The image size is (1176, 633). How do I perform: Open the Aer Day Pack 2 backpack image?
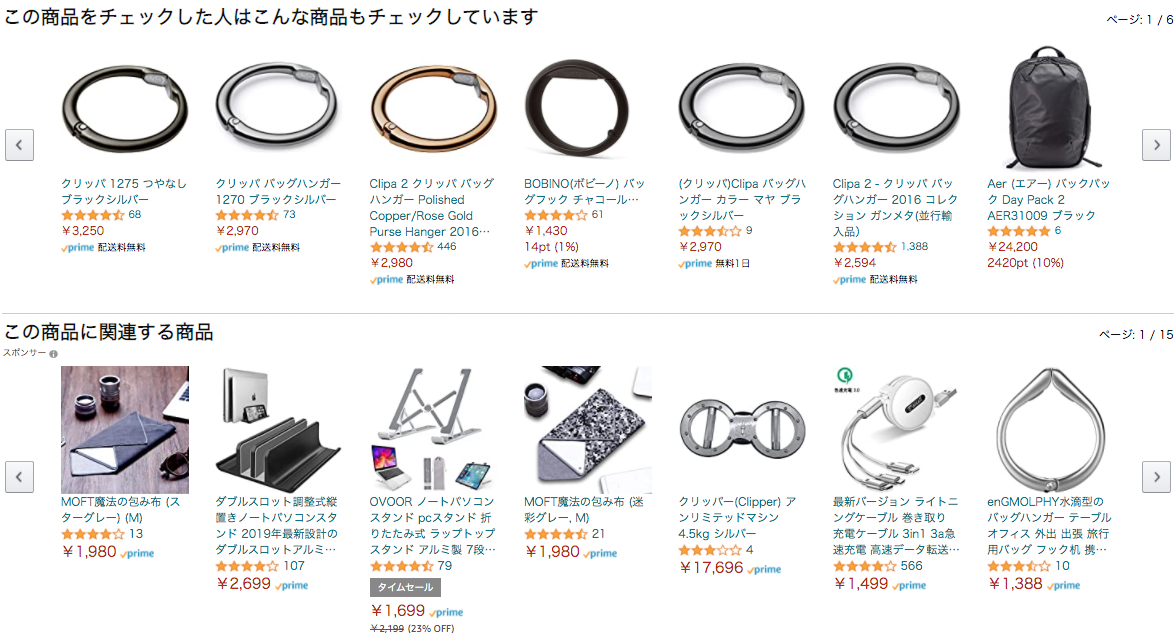pos(1048,107)
